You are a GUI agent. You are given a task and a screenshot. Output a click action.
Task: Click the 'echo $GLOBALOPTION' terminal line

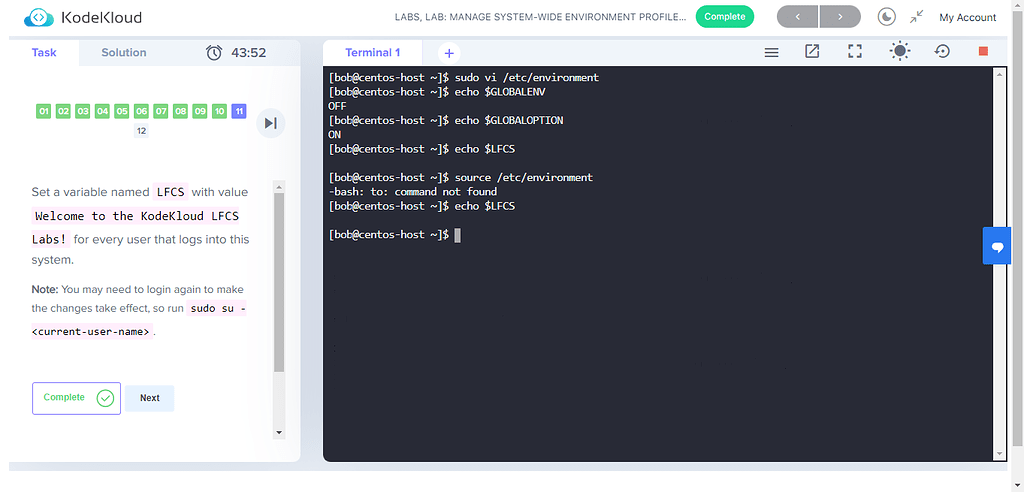pyautogui.click(x=446, y=120)
